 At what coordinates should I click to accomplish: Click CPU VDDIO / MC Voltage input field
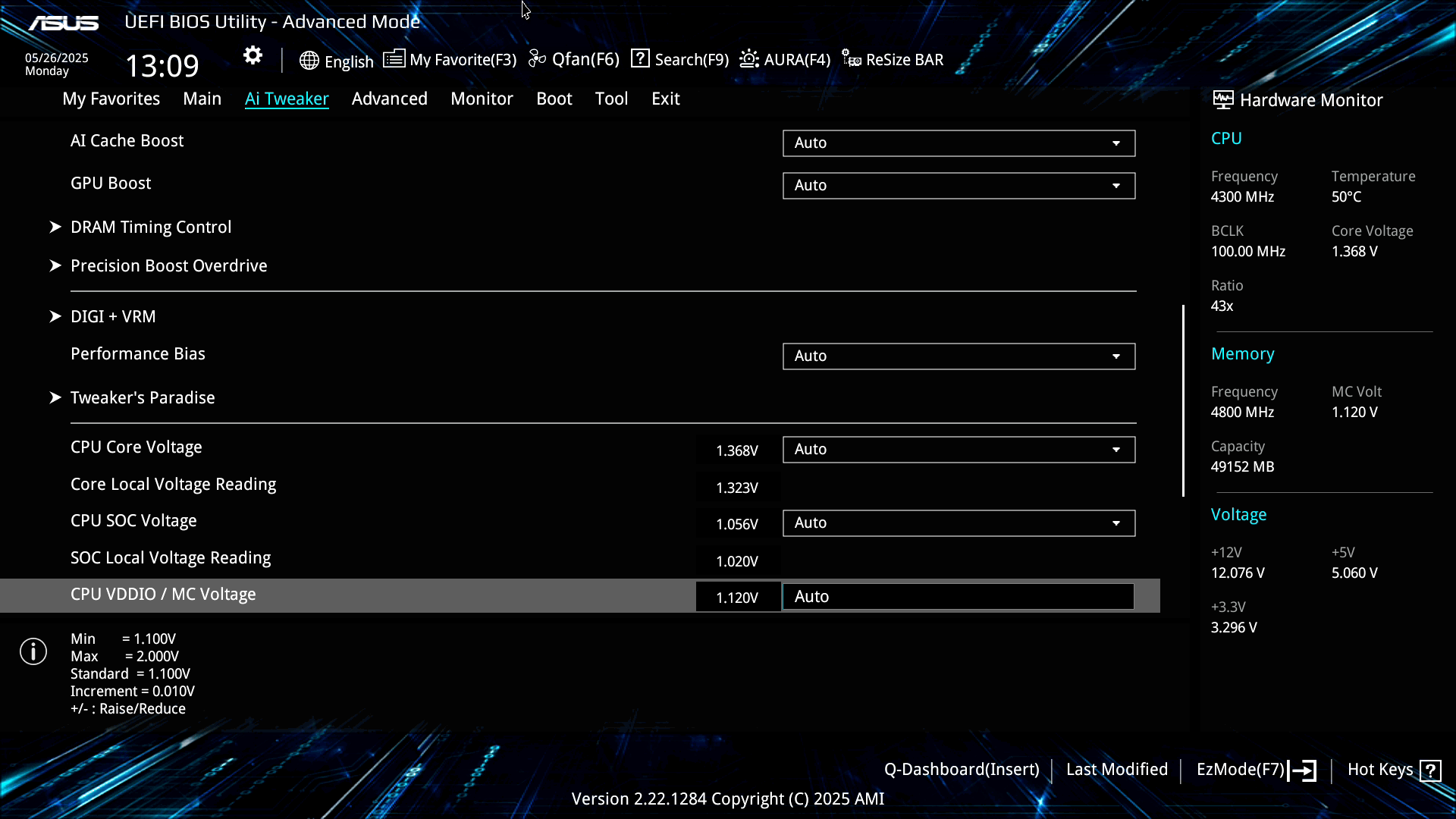tap(958, 597)
